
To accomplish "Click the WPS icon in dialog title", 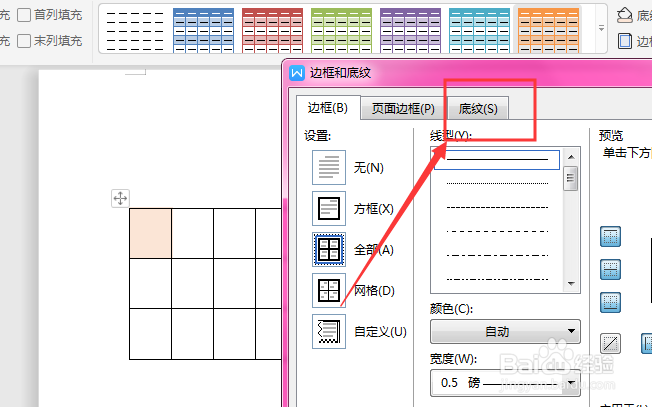I will point(297,73).
